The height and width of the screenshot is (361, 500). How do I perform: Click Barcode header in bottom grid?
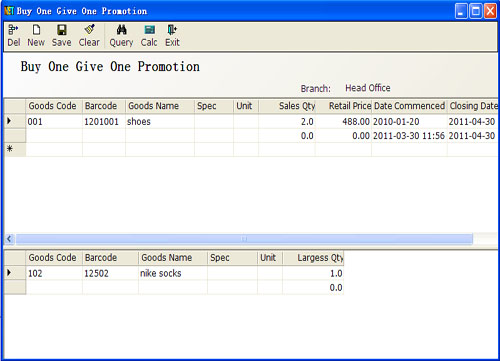pos(110,258)
